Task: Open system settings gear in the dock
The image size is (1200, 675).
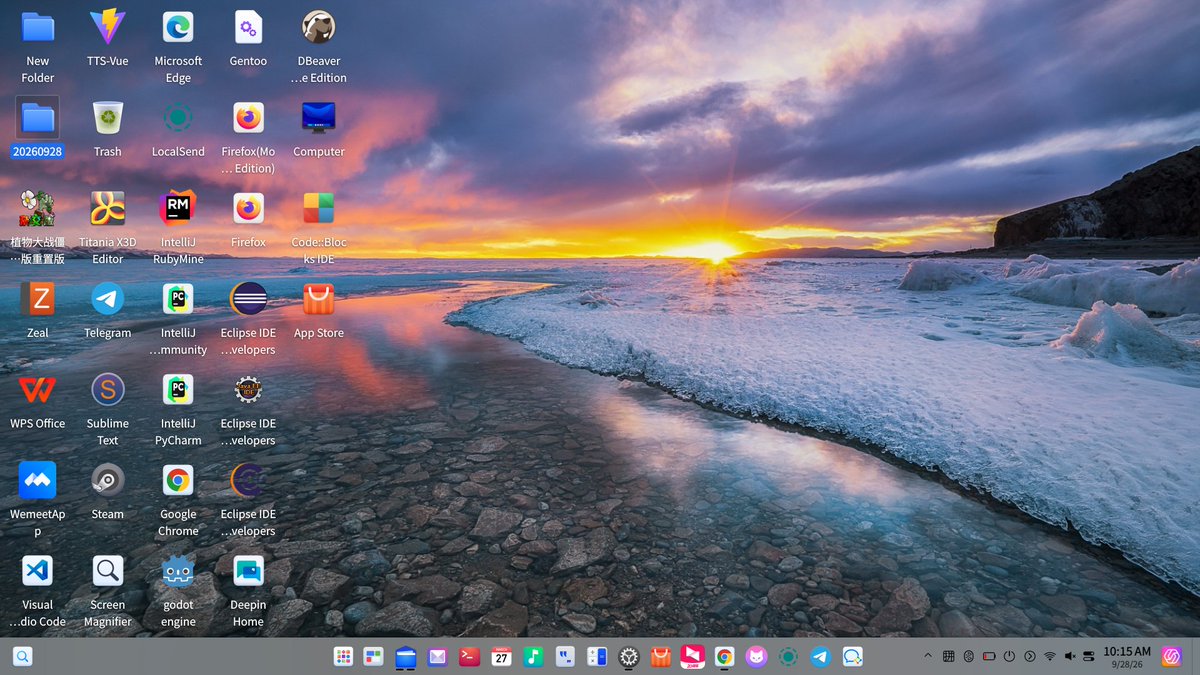Action: pyautogui.click(x=629, y=657)
